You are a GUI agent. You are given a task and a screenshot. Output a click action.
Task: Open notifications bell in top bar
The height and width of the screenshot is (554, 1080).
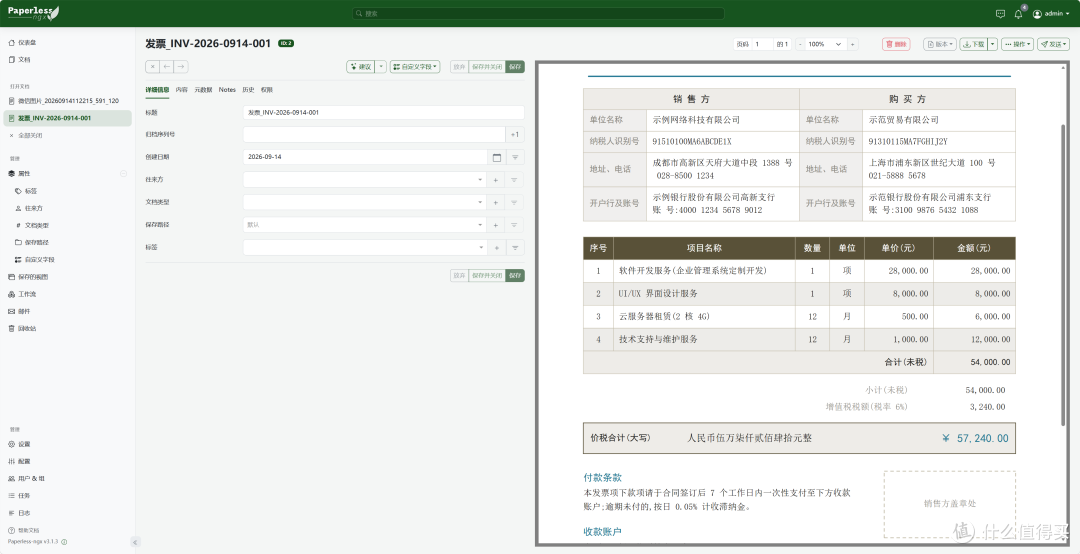point(1018,14)
